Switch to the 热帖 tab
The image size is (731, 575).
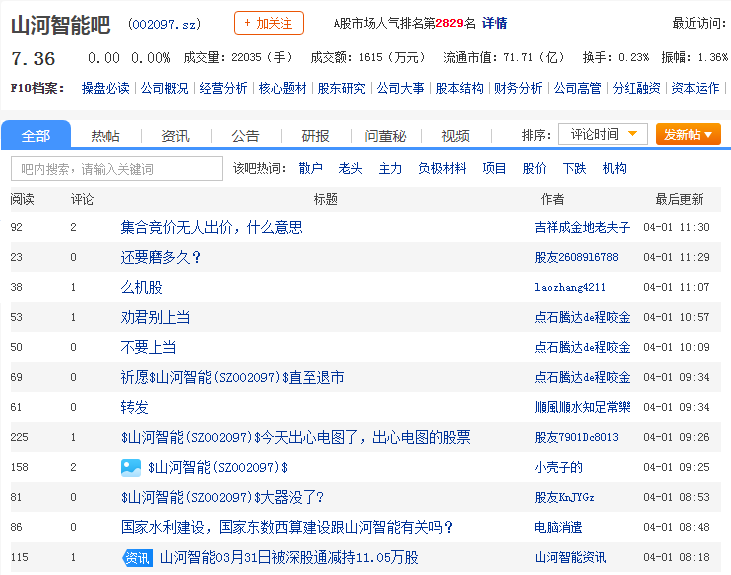pos(105,136)
